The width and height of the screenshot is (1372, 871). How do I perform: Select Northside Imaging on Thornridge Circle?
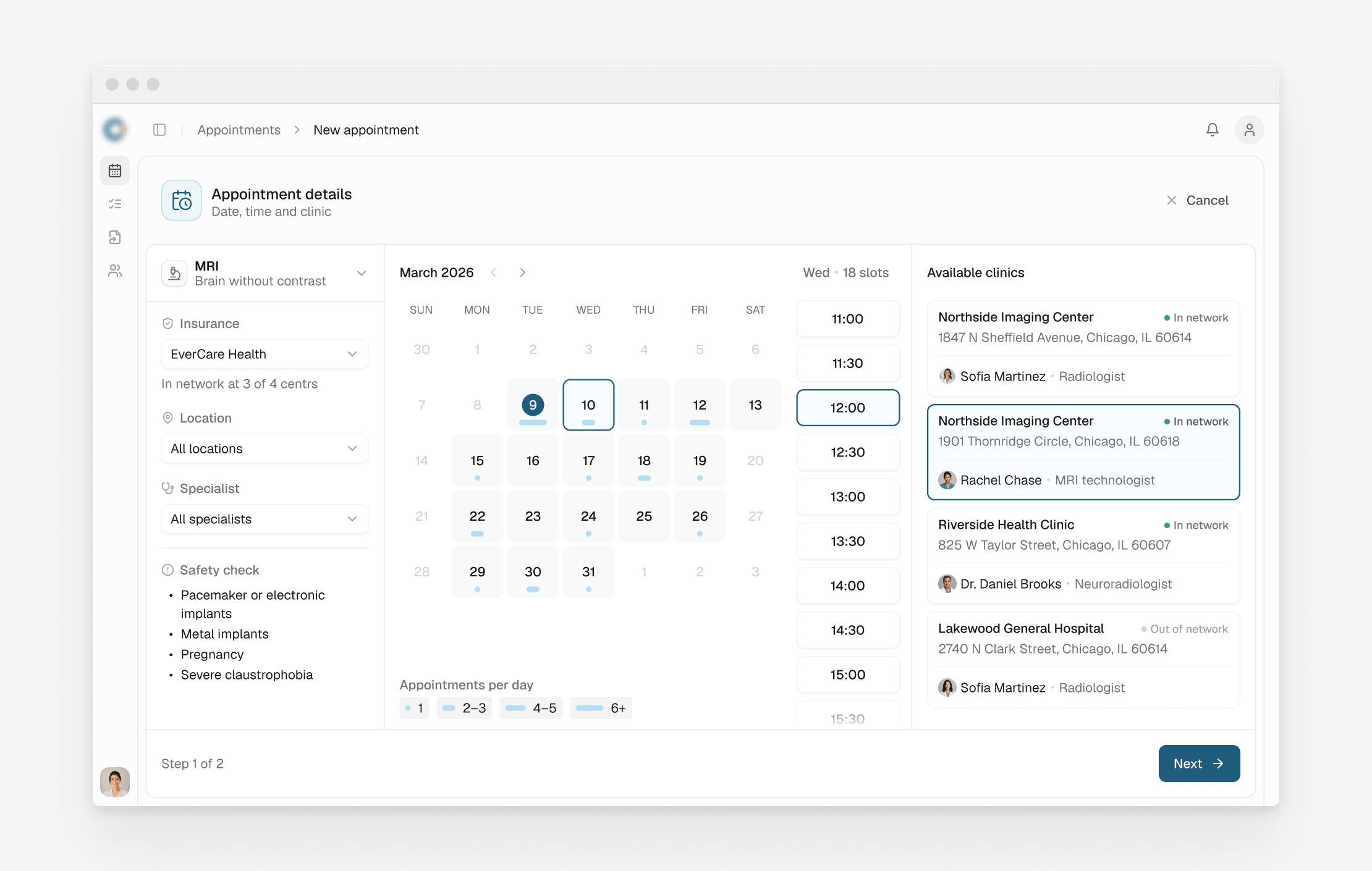click(1083, 452)
